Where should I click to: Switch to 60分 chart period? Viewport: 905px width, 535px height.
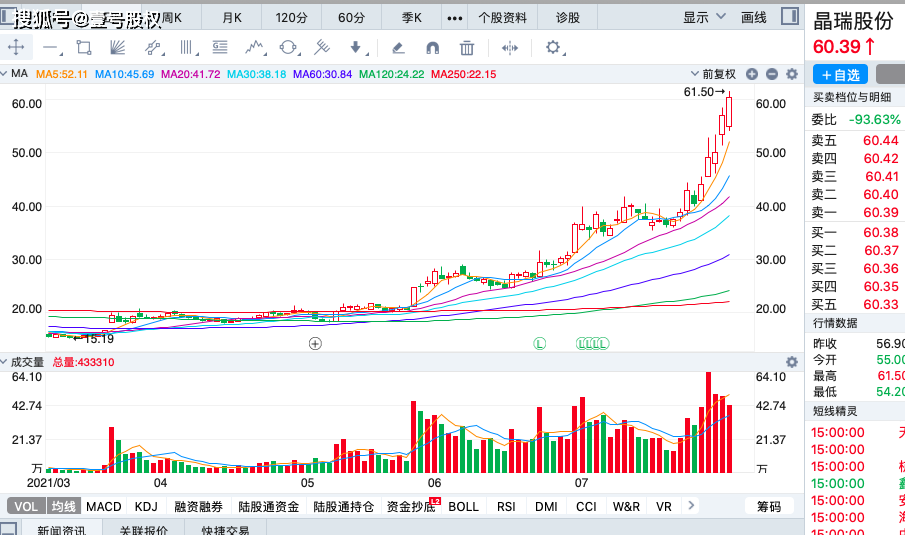tap(351, 17)
